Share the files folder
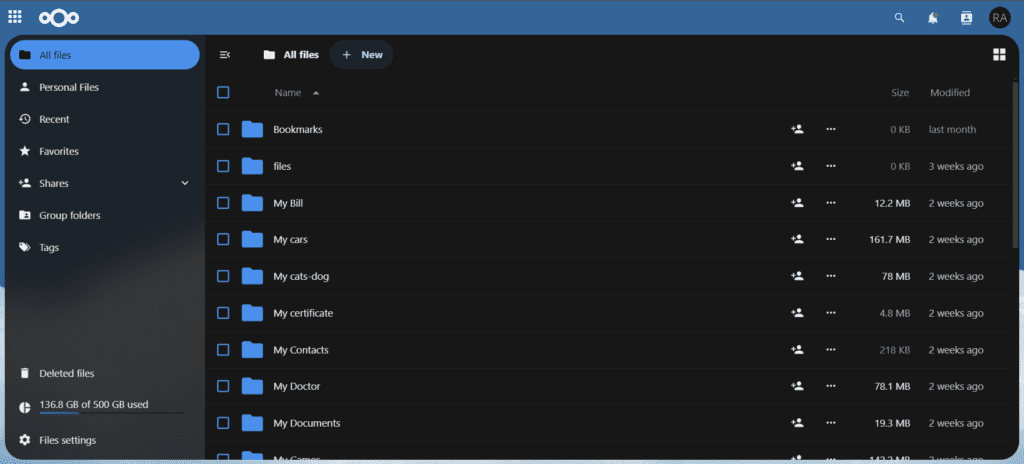 (x=797, y=166)
